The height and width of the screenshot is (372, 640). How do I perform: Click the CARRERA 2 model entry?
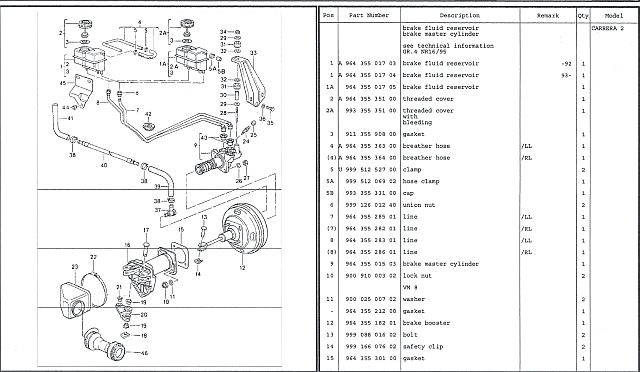coord(607,28)
